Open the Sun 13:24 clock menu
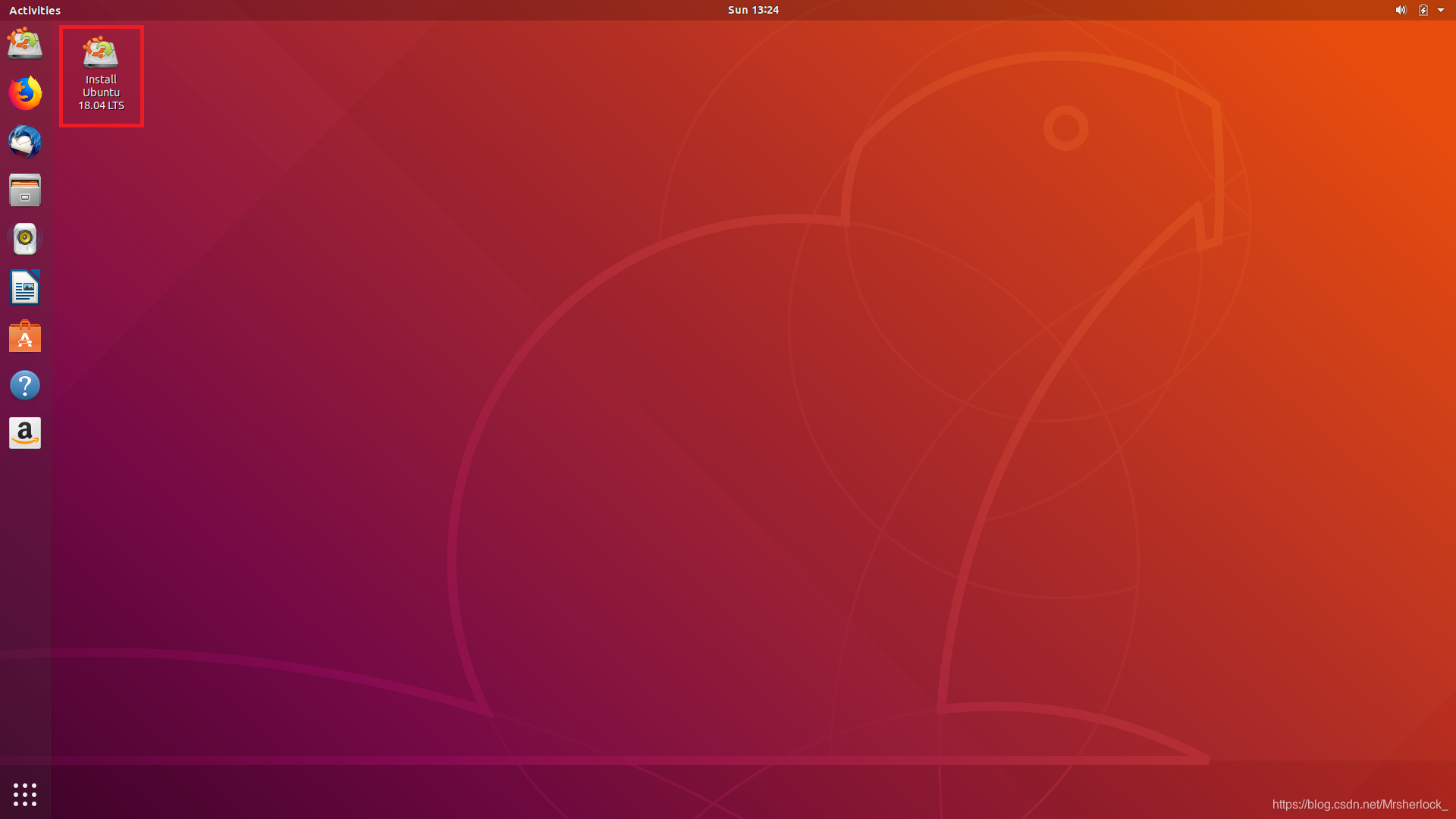The image size is (1456, 819). [x=753, y=10]
